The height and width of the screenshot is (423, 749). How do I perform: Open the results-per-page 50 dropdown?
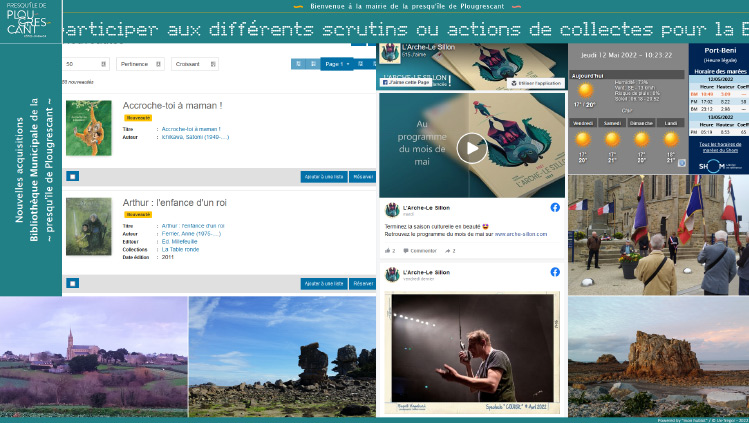(86, 64)
